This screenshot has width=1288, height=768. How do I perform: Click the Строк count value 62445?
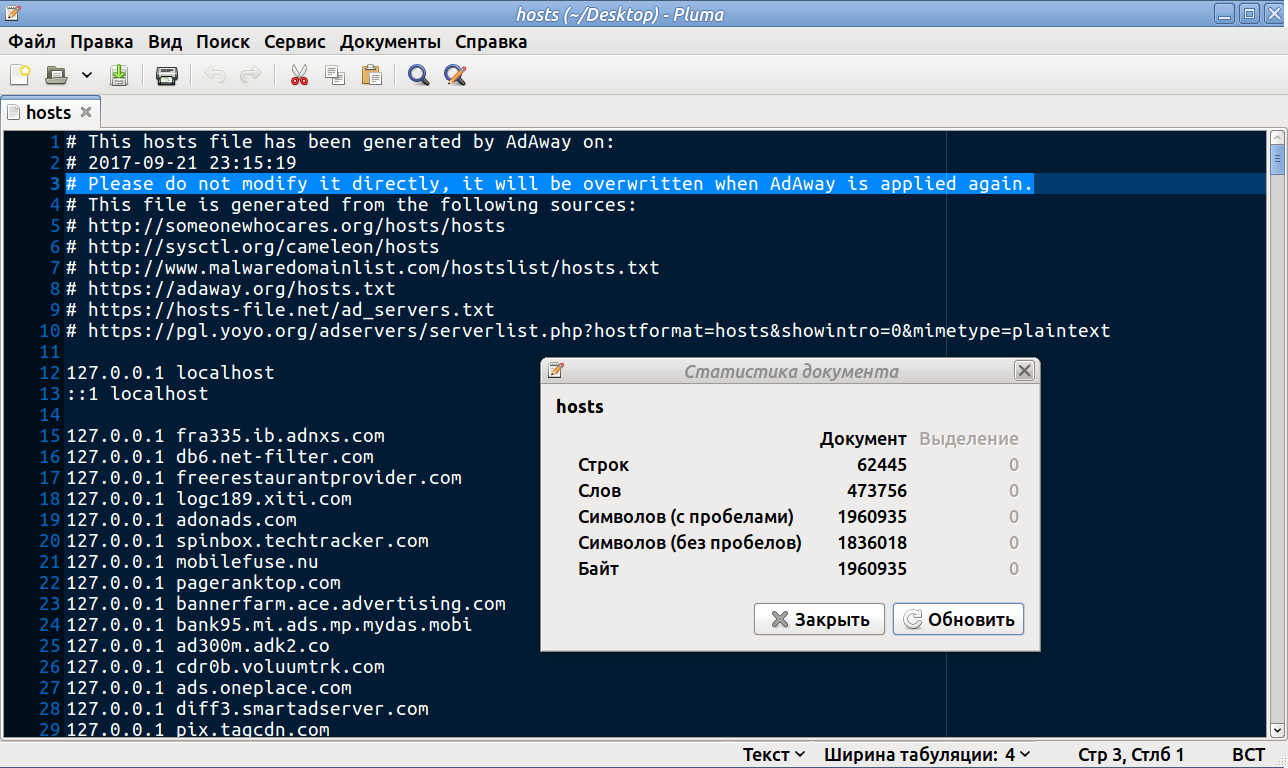click(x=882, y=465)
